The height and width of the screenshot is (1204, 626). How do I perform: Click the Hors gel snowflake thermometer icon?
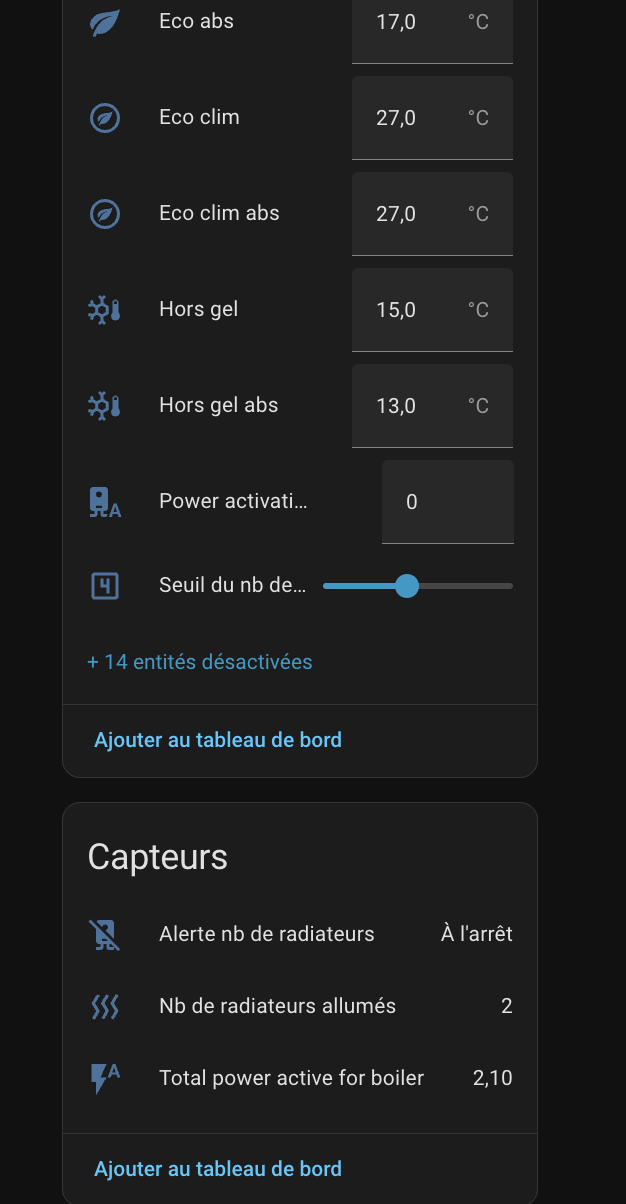[x=105, y=310]
